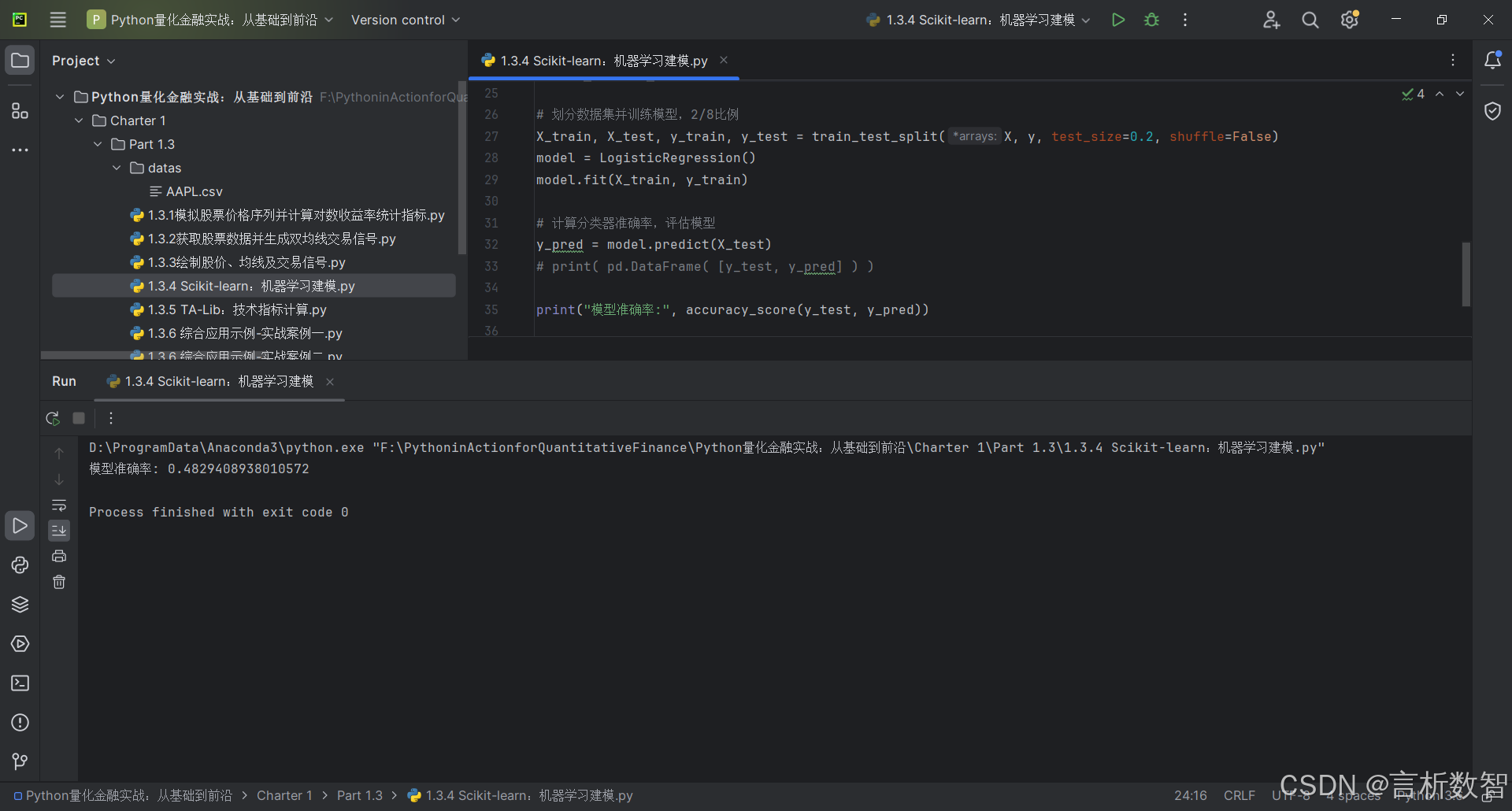1512x811 pixels.
Task: Open the shield tool window icon on right
Action: [1492, 111]
